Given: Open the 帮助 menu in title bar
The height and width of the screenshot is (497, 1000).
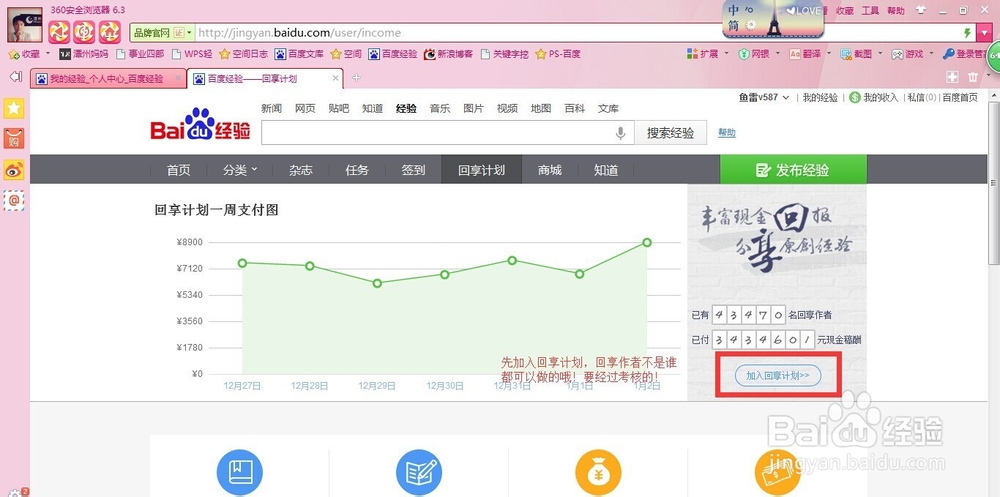Looking at the screenshot, I should click(895, 11).
